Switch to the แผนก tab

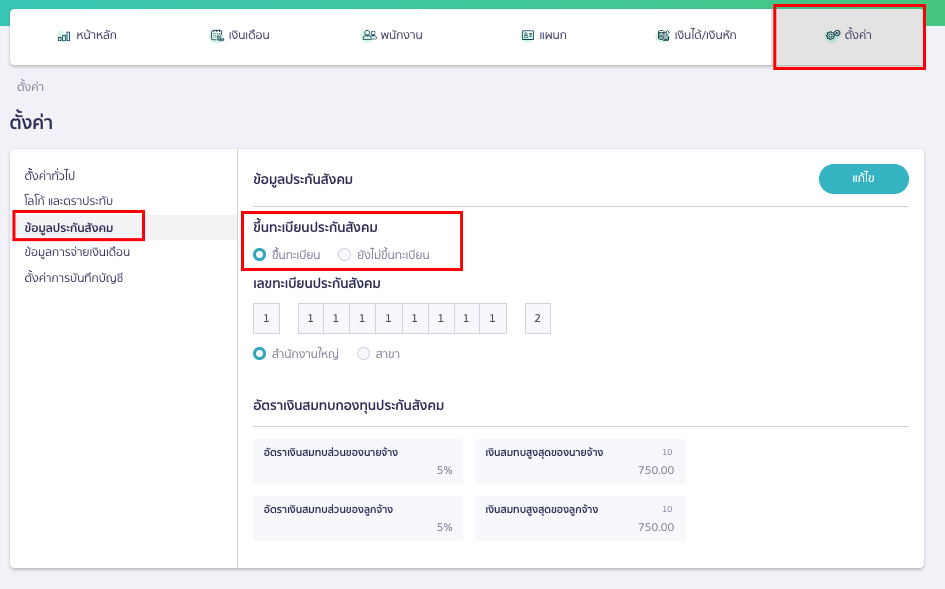pos(544,36)
